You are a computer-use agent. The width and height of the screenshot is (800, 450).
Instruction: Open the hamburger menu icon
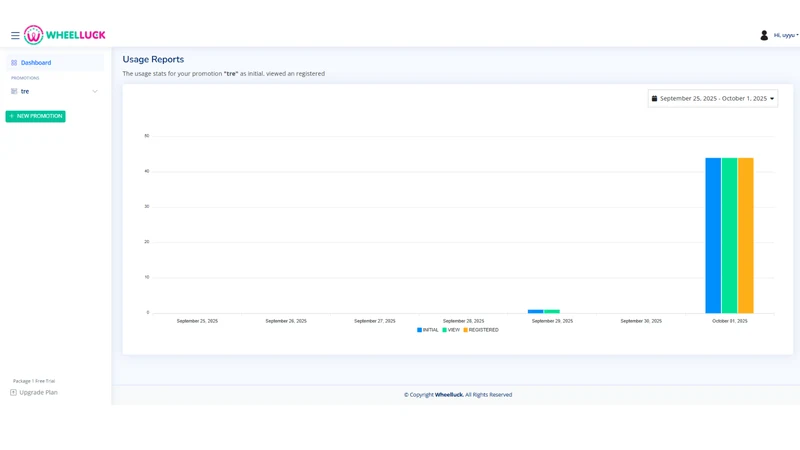(x=15, y=35)
